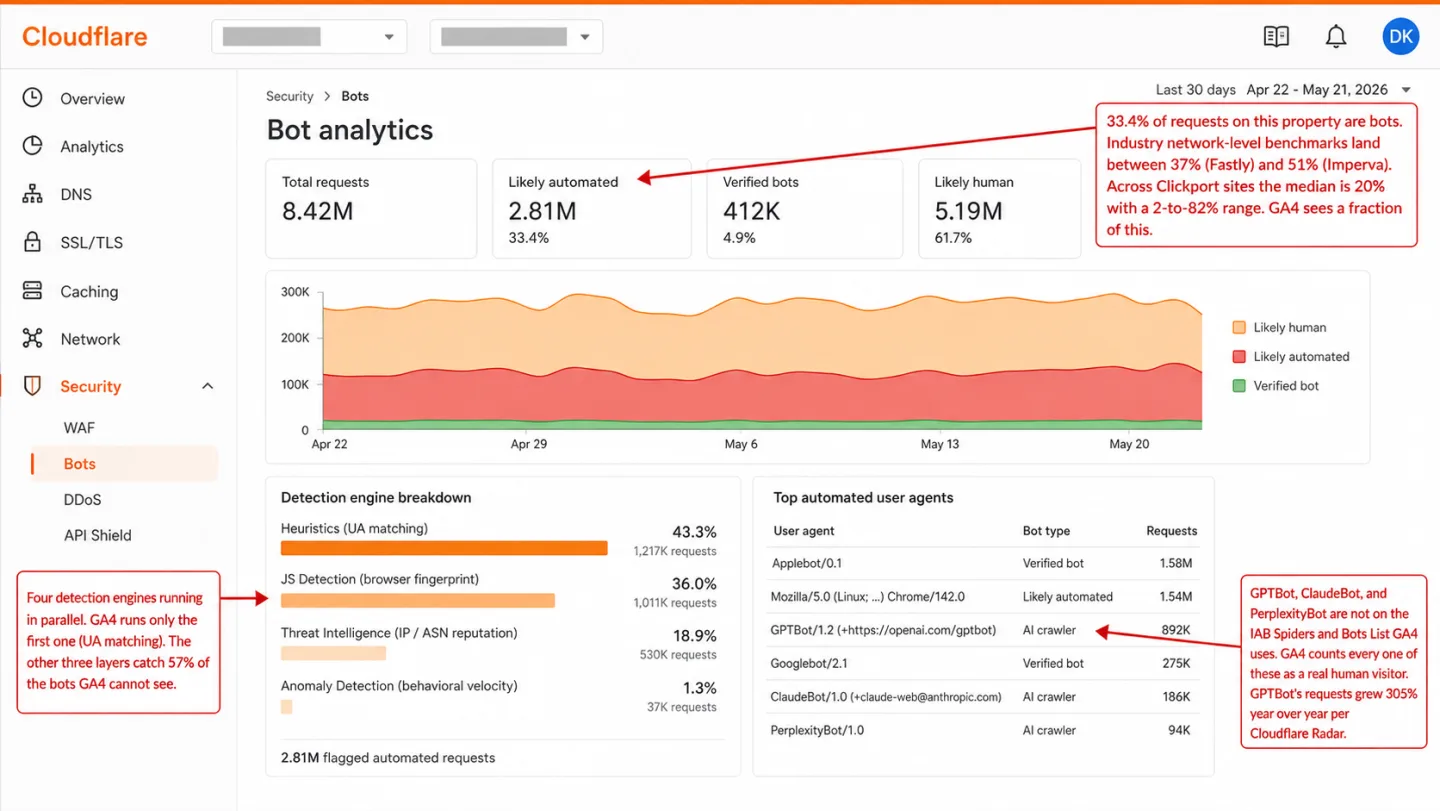Image resolution: width=1440 pixels, height=811 pixels.
Task: Click the Analytics pie chart icon
Action: 33,146
